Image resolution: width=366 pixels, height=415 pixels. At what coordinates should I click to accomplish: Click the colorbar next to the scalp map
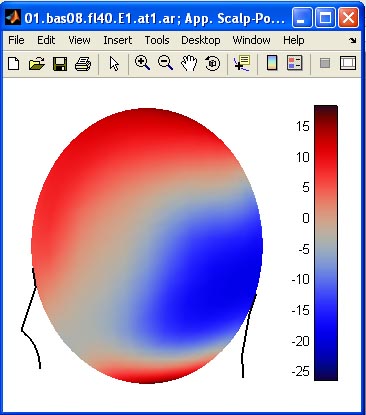pos(326,243)
